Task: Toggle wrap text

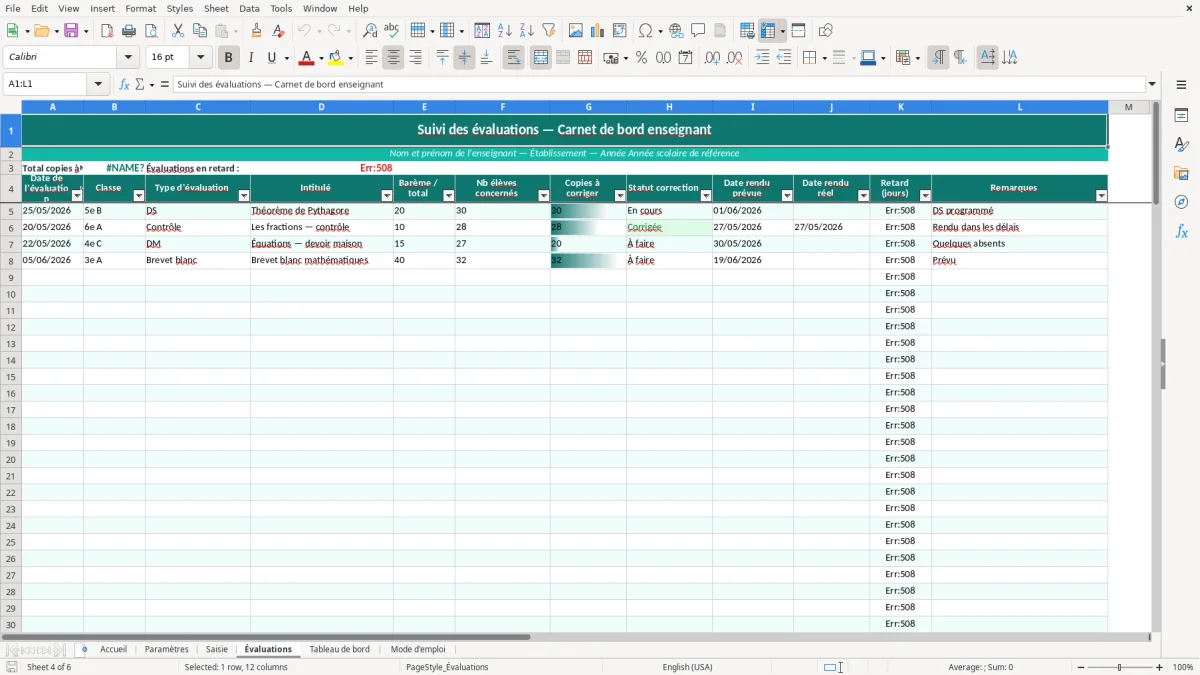Action: tap(513, 58)
